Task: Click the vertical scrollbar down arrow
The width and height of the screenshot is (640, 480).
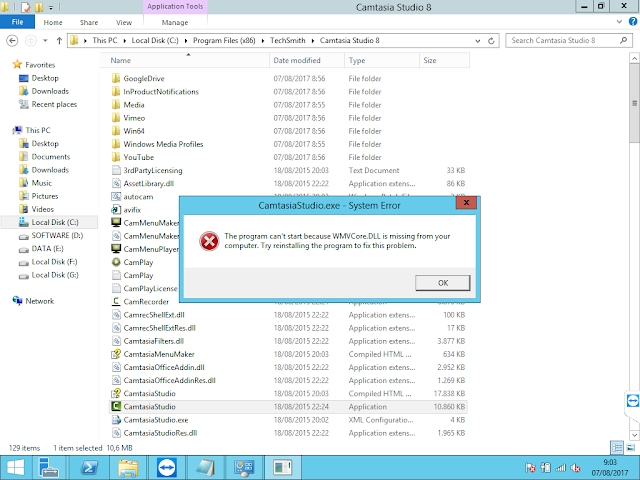Action: click(634, 435)
